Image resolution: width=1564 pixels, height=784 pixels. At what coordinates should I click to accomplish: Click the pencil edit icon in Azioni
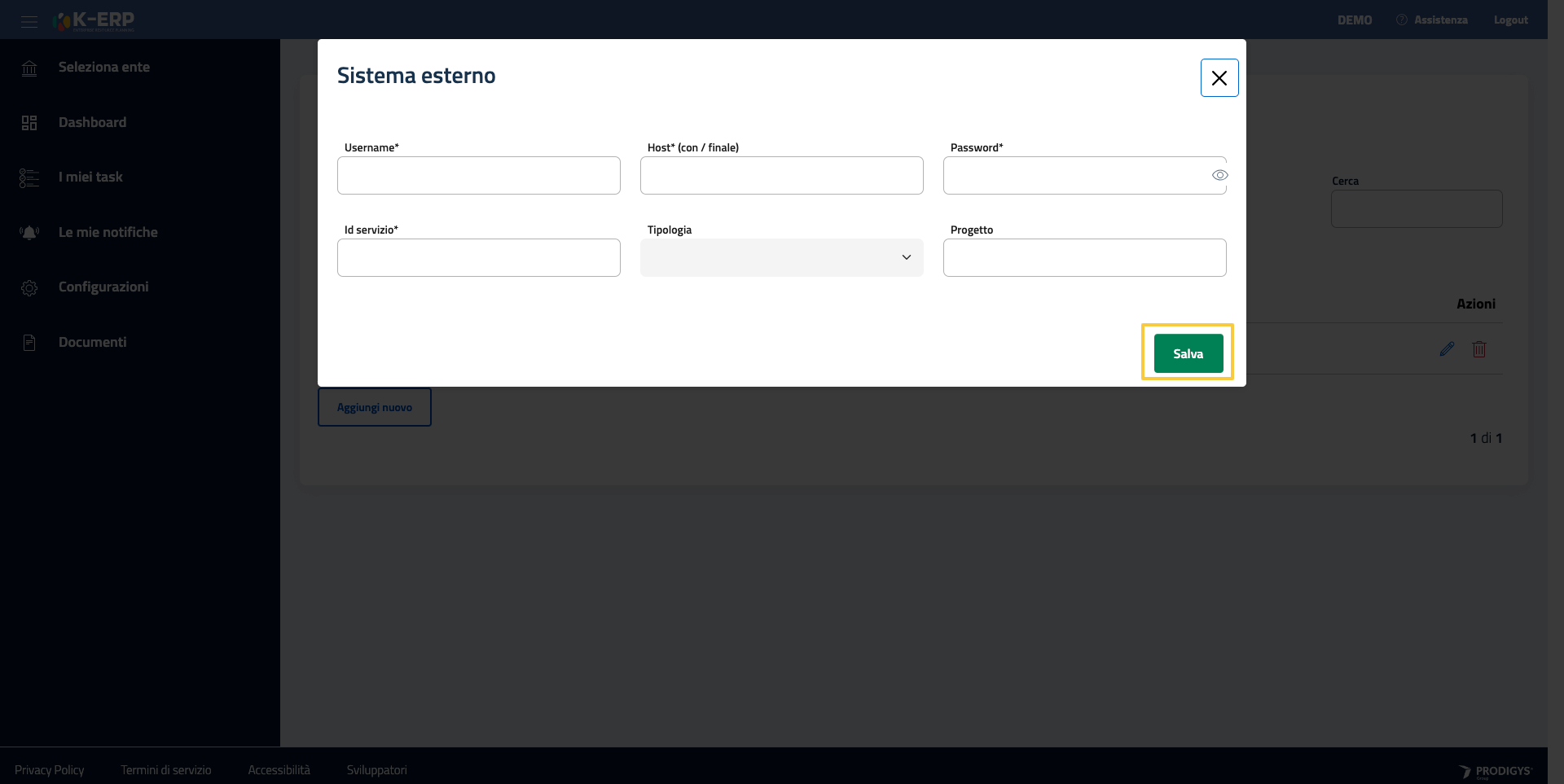click(x=1447, y=349)
